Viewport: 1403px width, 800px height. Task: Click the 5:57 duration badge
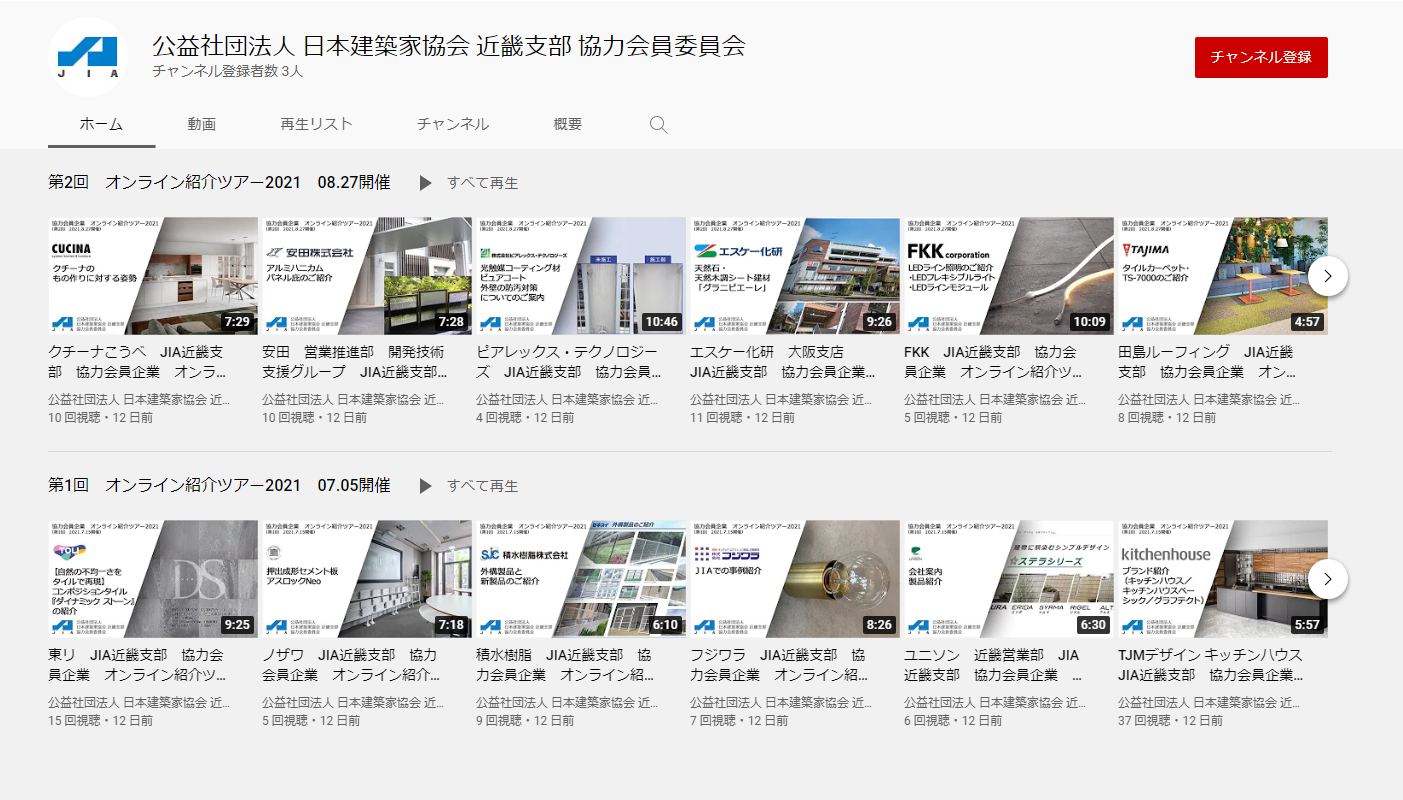pyautogui.click(x=1307, y=625)
